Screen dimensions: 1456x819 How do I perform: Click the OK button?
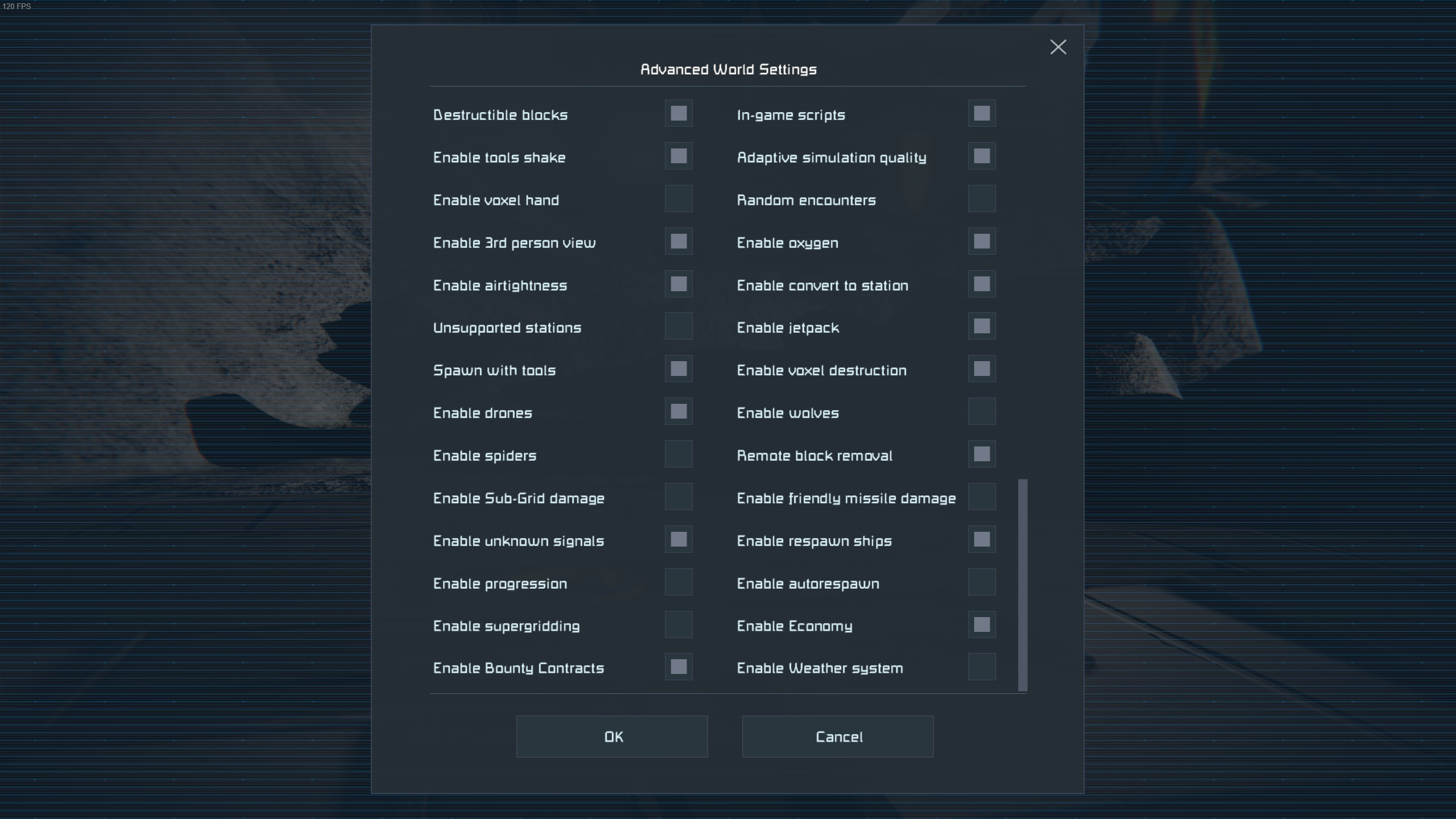coord(612,737)
